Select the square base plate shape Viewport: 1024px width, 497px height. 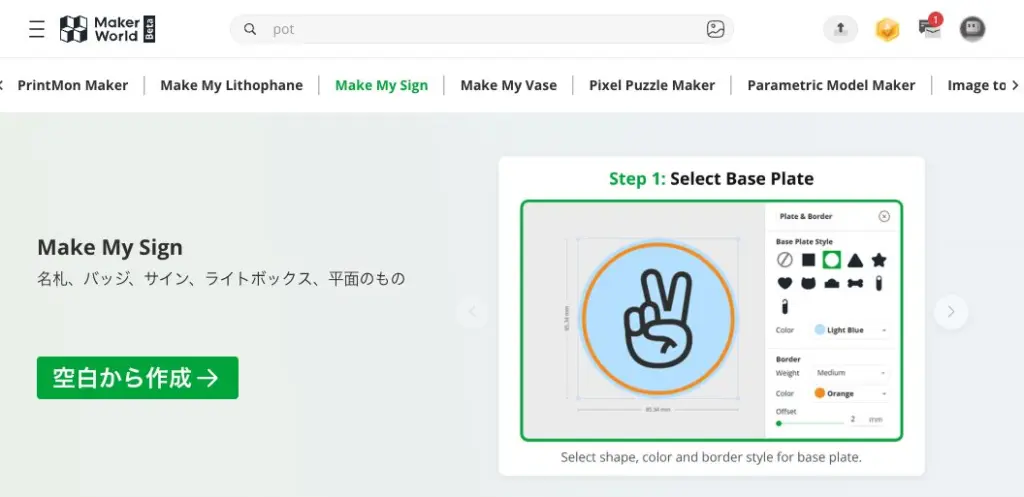tap(808, 260)
